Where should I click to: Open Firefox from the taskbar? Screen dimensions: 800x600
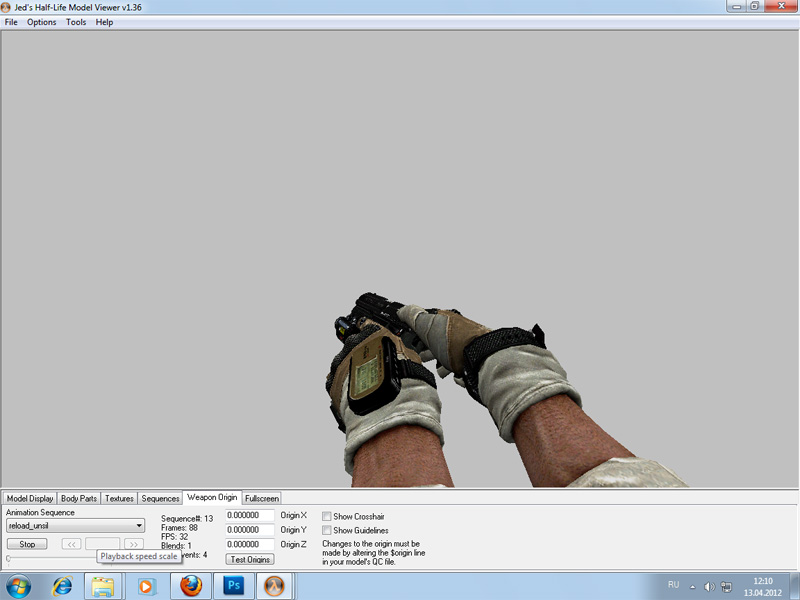point(190,585)
